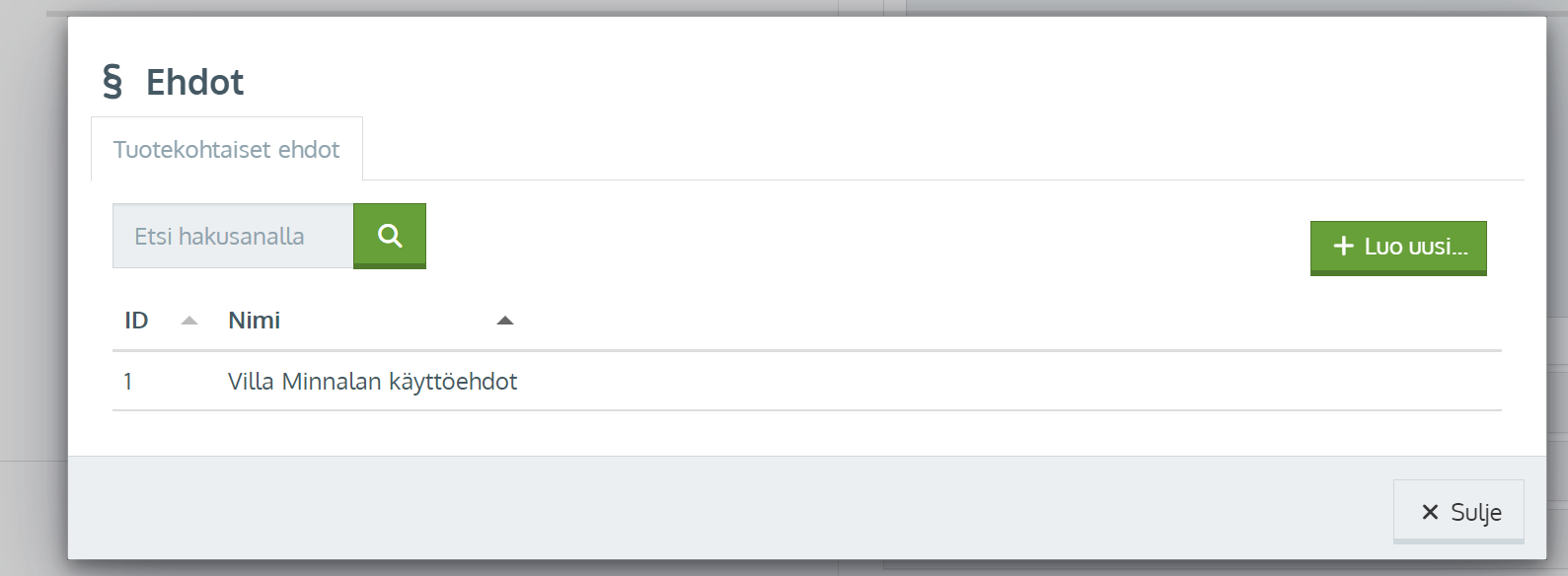The image size is (1568, 576).
Task: Click the § section symbol icon
Action: tap(112, 82)
